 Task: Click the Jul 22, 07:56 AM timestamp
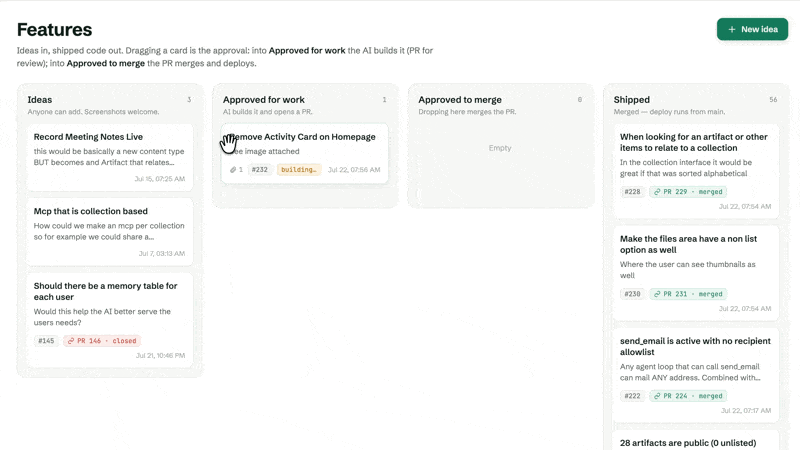(354, 169)
